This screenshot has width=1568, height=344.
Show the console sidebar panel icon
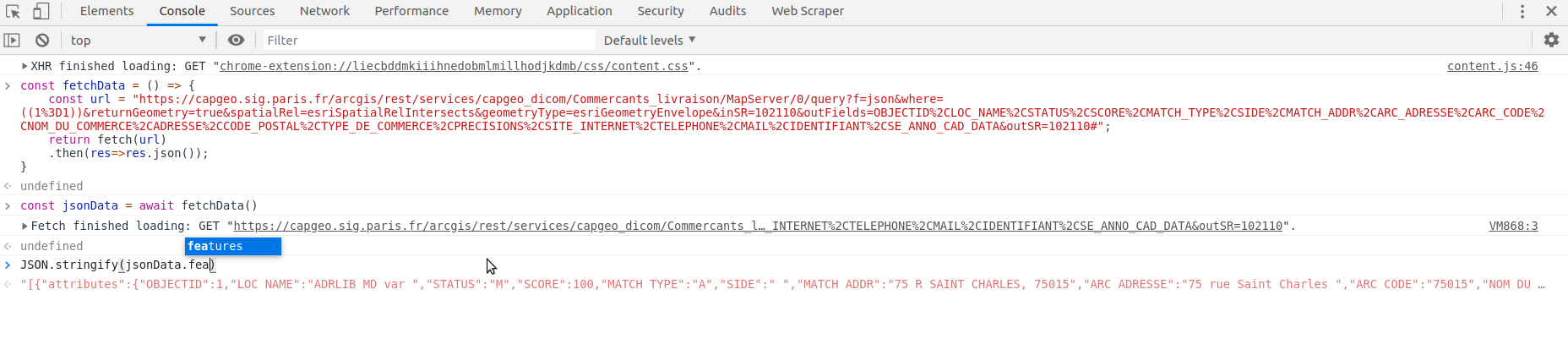coord(12,40)
